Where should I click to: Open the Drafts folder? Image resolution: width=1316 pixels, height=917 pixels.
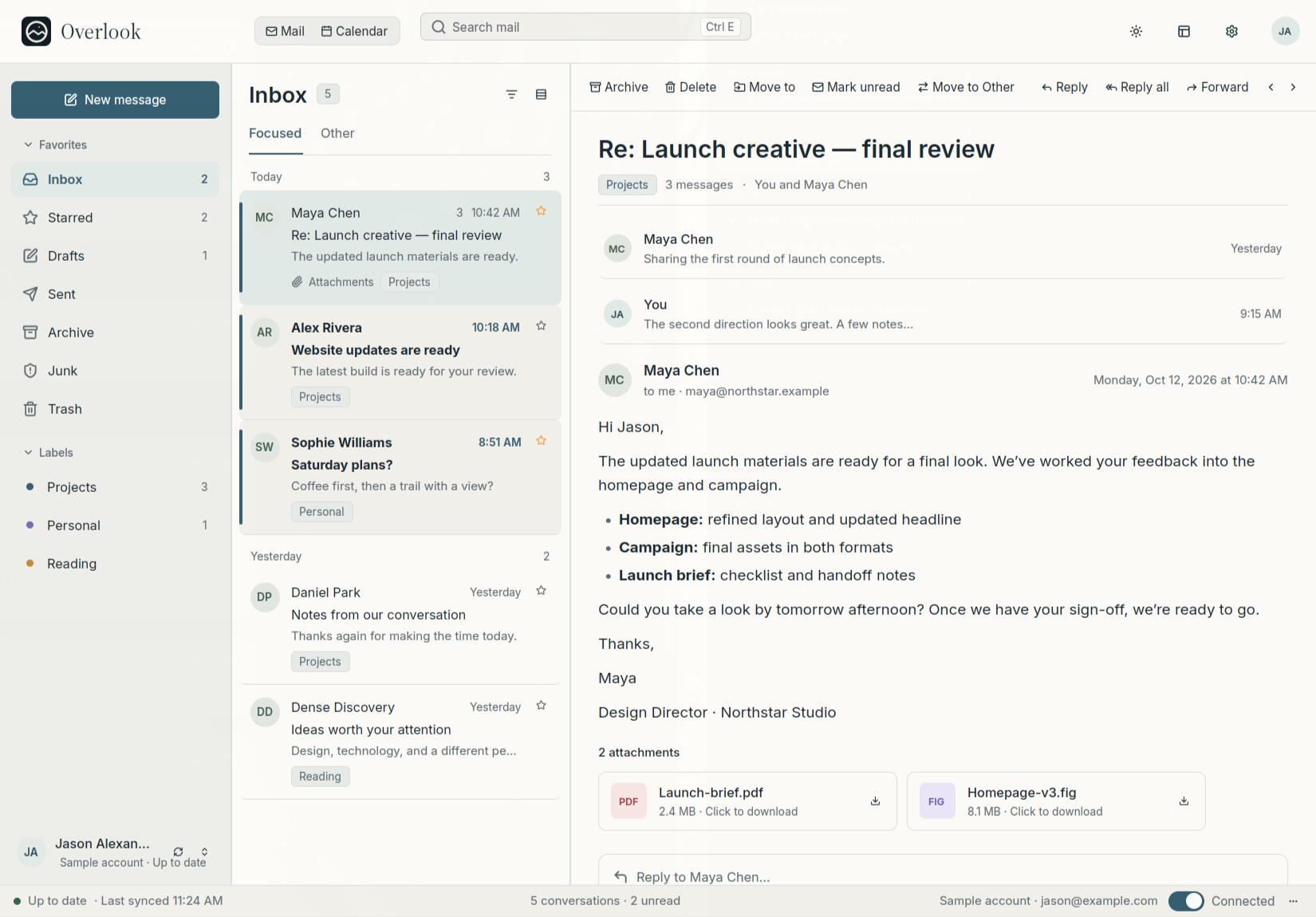click(115, 256)
